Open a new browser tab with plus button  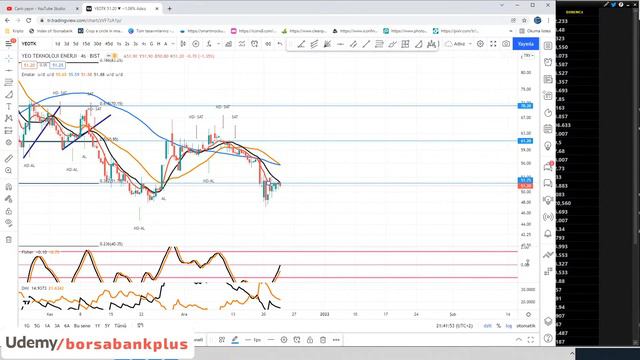click(169, 8)
